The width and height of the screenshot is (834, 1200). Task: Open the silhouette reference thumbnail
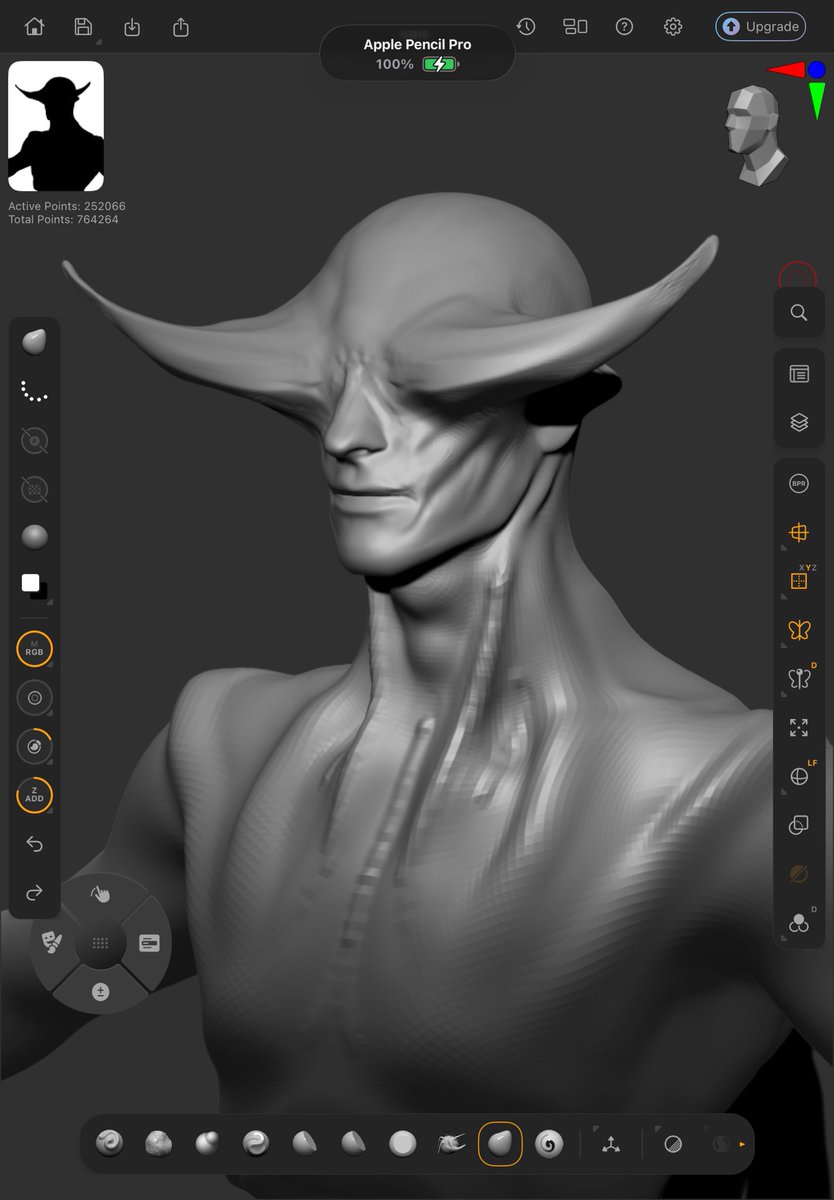click(x=56, y=126)
